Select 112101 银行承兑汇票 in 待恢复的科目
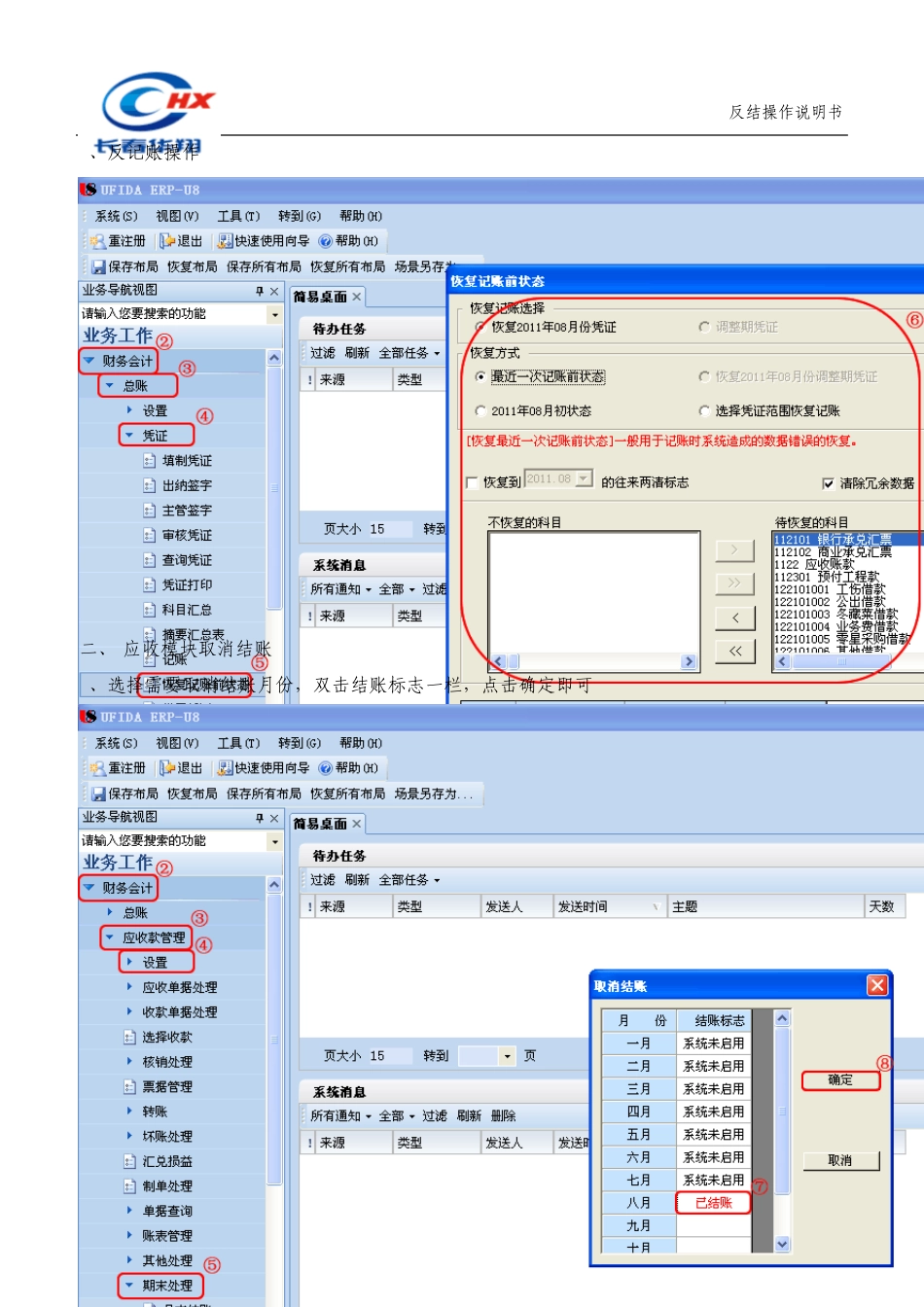The width and height of the screenshot is (924, 1307). point(846,540)
